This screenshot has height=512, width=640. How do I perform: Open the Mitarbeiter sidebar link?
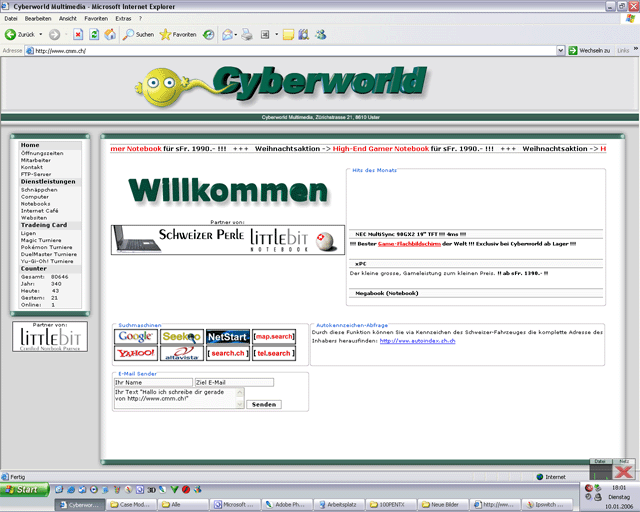[36, 160]
